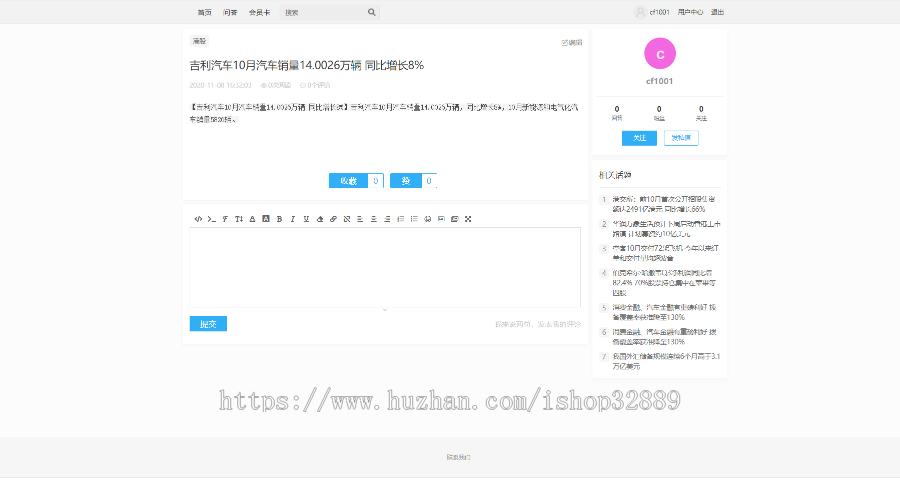Insert unordered bullet list

(414, 219)
